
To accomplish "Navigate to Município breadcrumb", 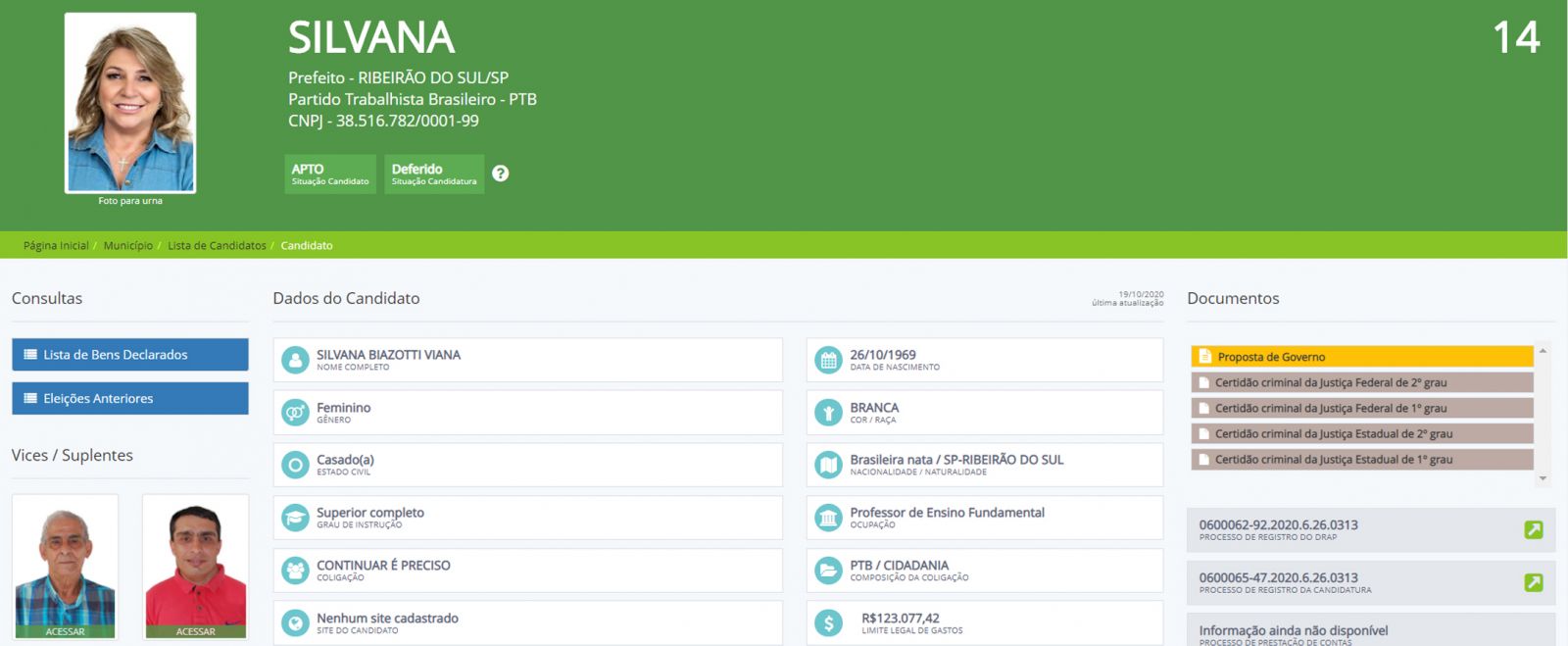I will click(x=128, y=246).
